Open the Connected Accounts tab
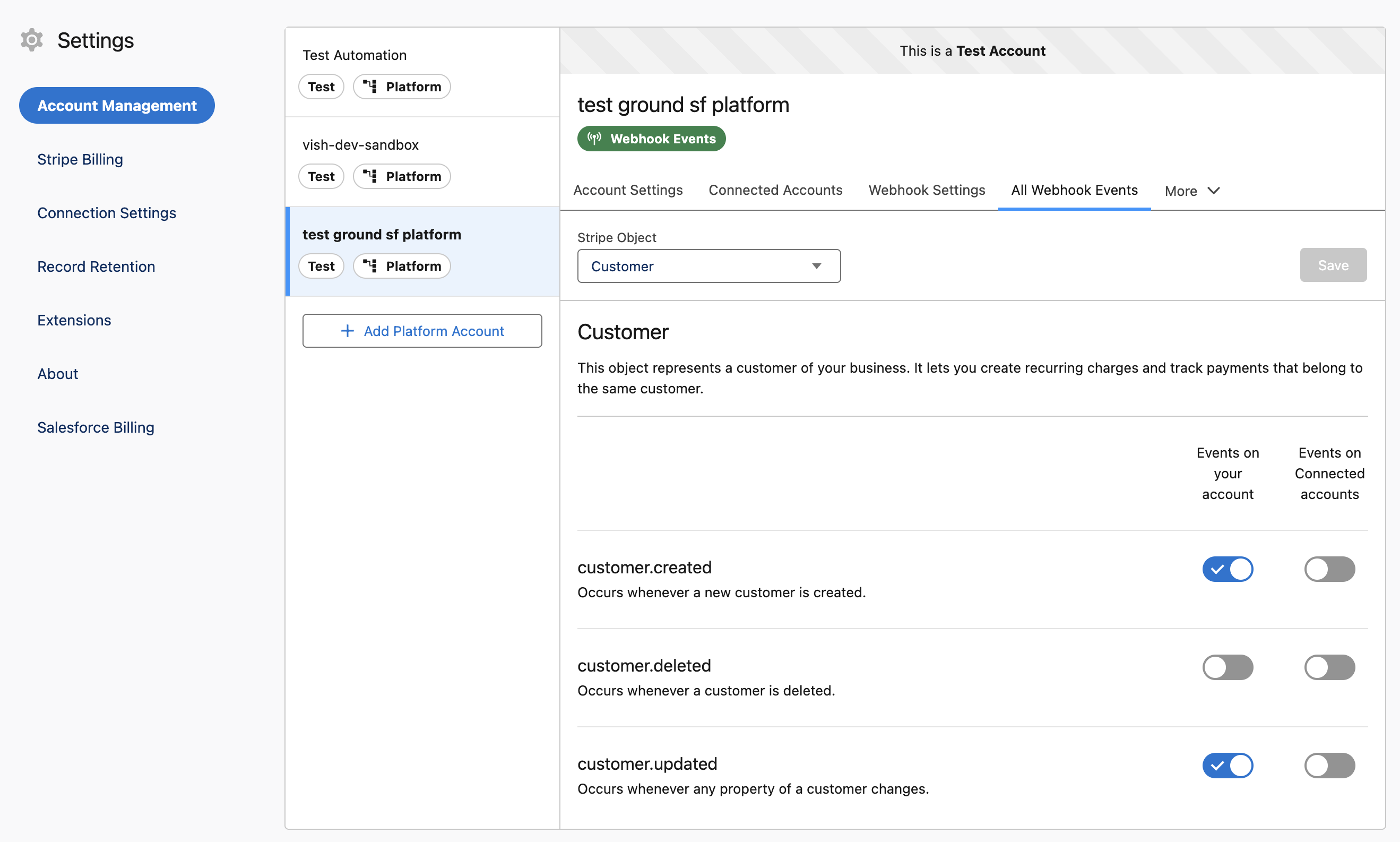The height and width of the screenshot is (842, 1400). pos(775,190)
